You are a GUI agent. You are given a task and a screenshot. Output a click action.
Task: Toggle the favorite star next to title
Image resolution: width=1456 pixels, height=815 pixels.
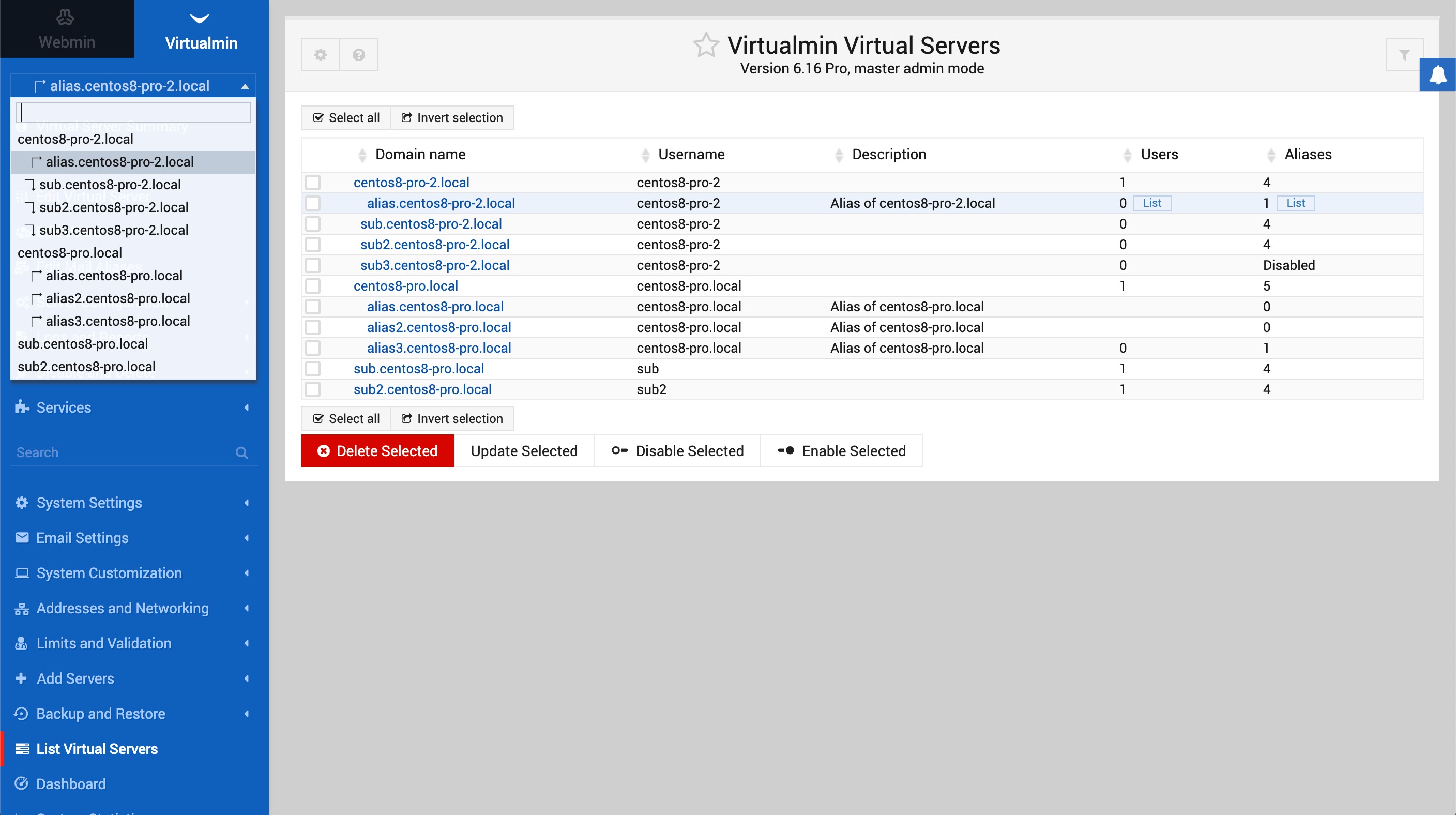click(706, 45)
